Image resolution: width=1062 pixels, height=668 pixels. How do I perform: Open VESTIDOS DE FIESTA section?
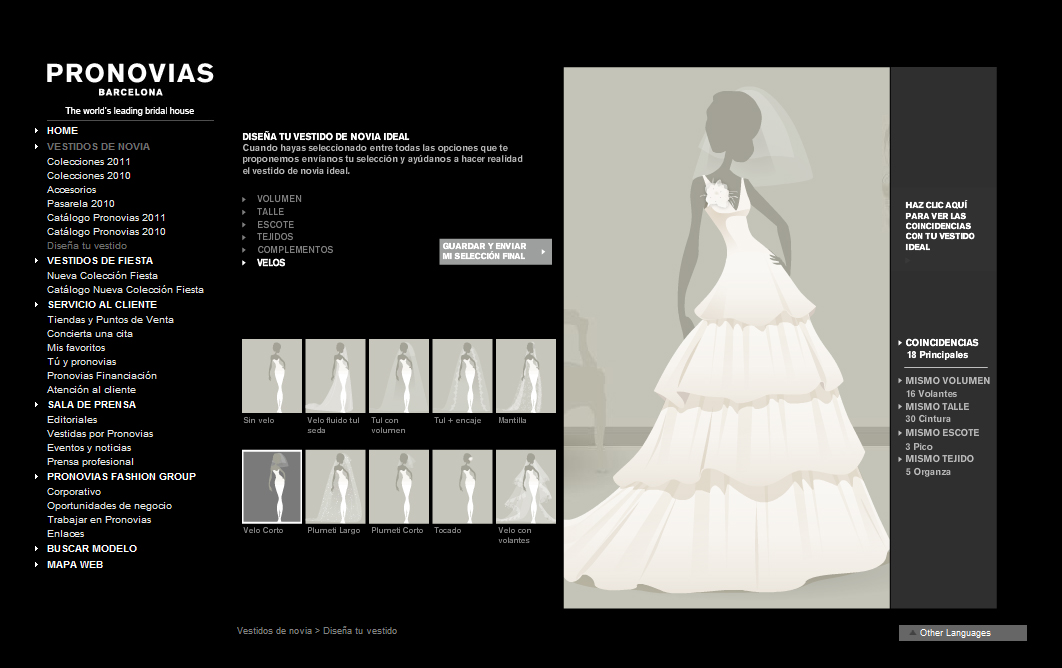[100, 261]
